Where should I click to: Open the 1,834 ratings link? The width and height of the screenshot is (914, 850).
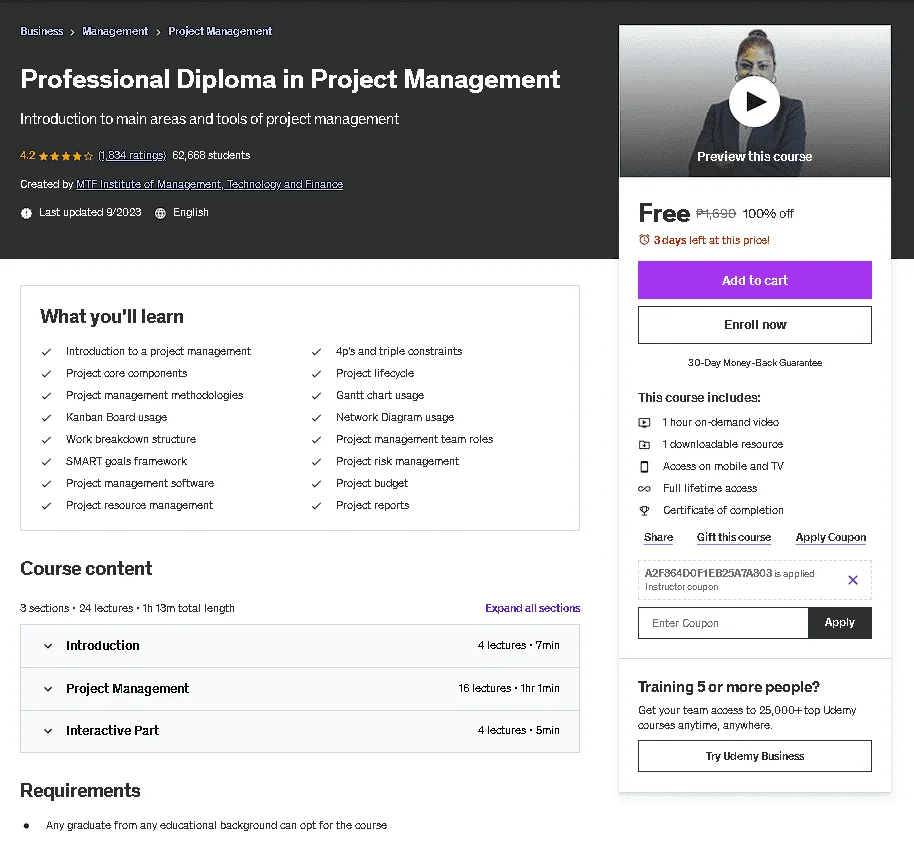pyautogui.click(x=132, y=156)
